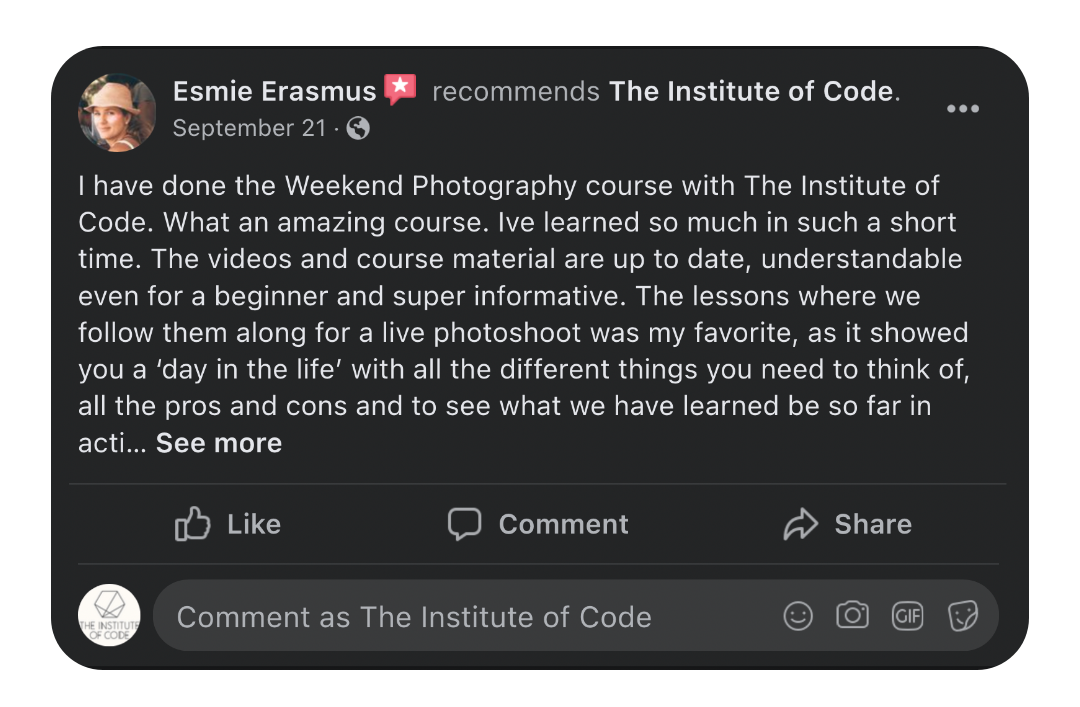Image resolution: width=1080 pixels, height=707 pixels.
Task: Click the Share arrow icon
Action: point(800,524)
